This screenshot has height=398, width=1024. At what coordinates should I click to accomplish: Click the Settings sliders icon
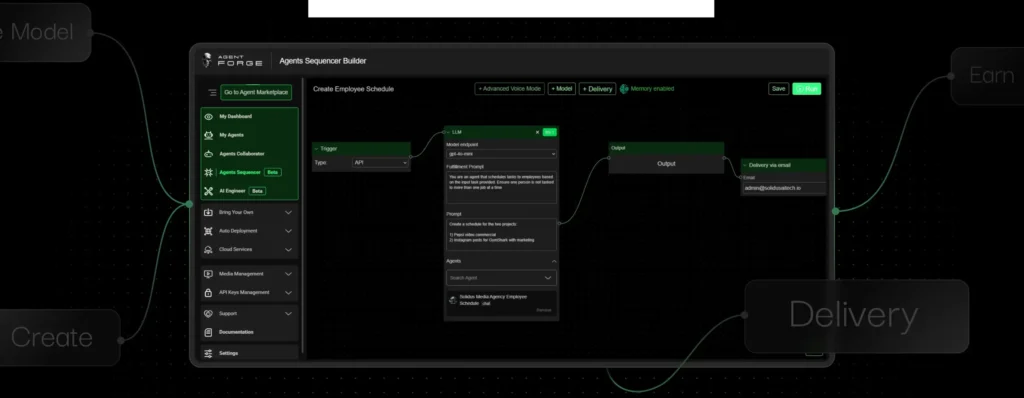[208, 354]
